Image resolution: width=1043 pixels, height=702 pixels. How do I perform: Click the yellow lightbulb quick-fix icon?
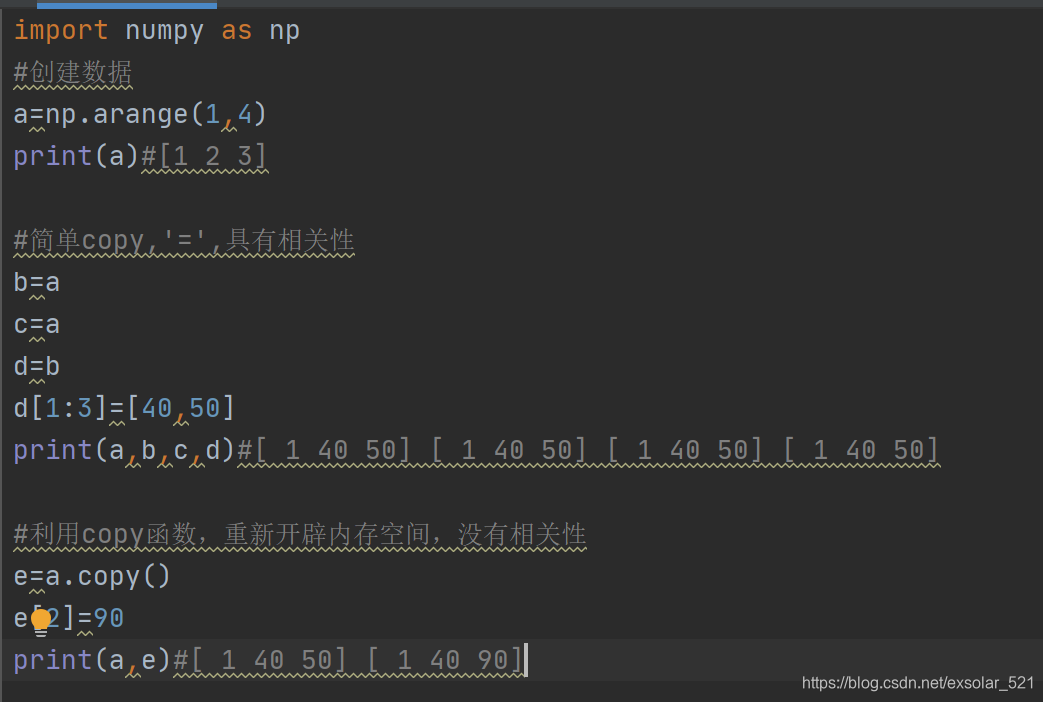tap(41, 622)
